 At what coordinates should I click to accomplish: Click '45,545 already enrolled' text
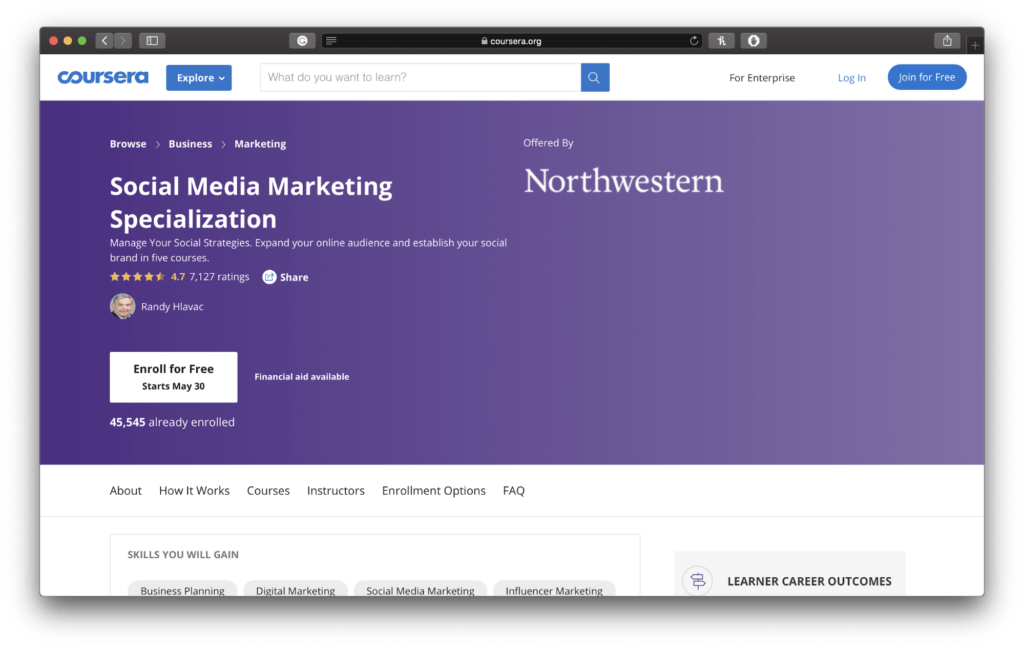(172, 422)
